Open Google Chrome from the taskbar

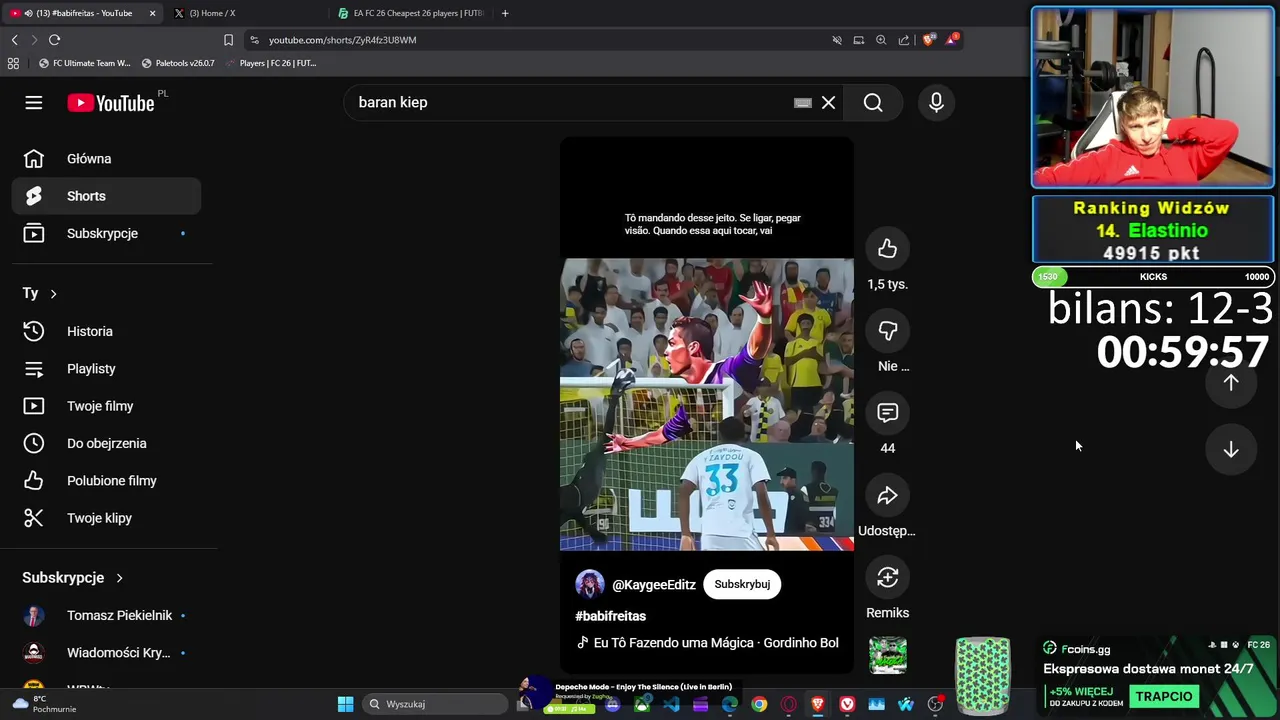point(759,704)
